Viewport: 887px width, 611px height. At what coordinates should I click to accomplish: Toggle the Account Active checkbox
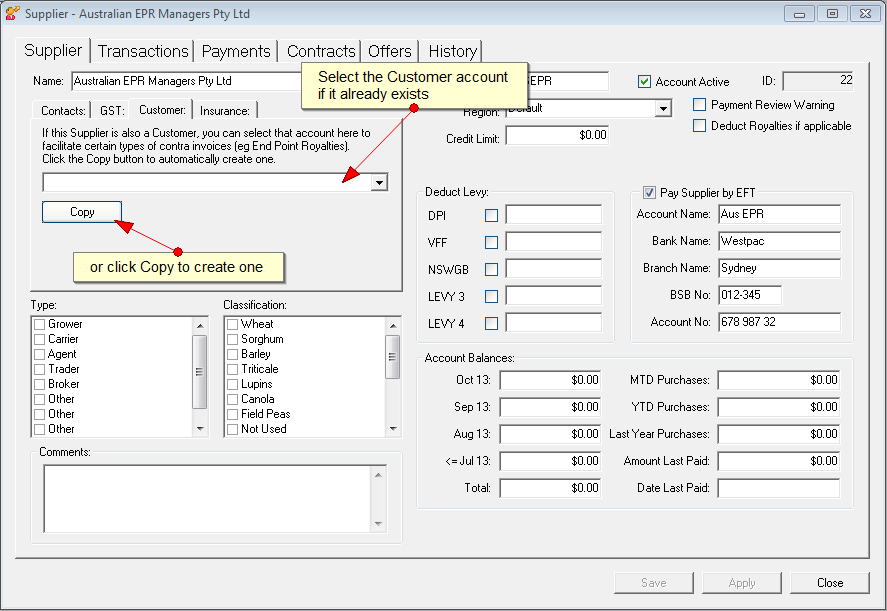pos(646,82)
